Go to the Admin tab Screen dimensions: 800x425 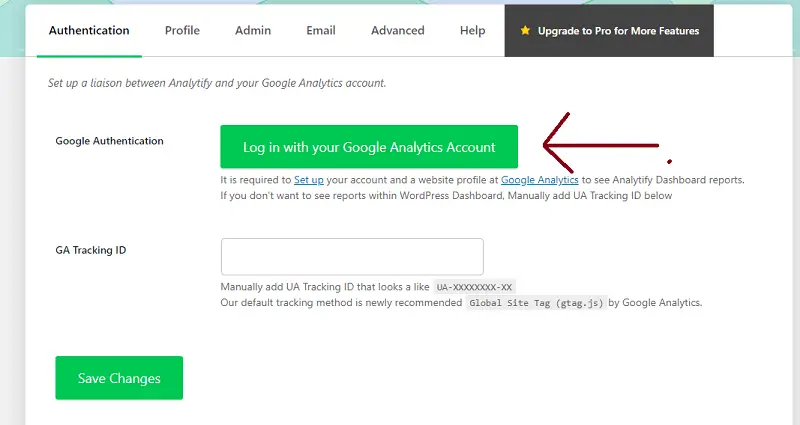253,30
